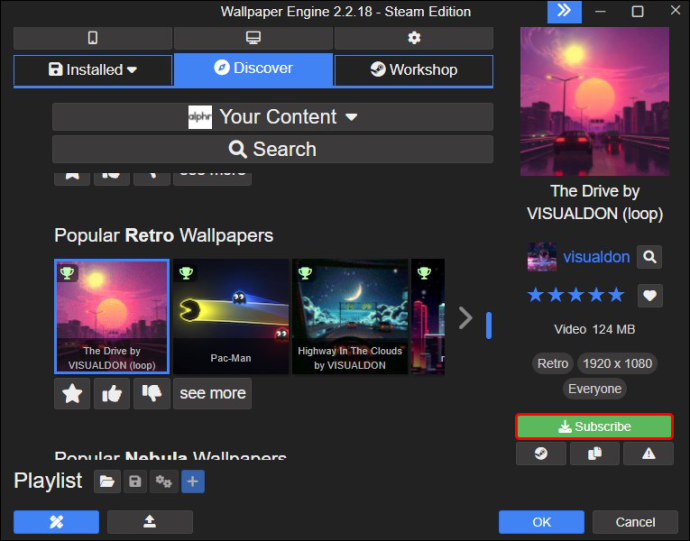The image size is (690, 541).
Task: Toggle the star favorite button for Retro
Action: [x=72, y=393]
